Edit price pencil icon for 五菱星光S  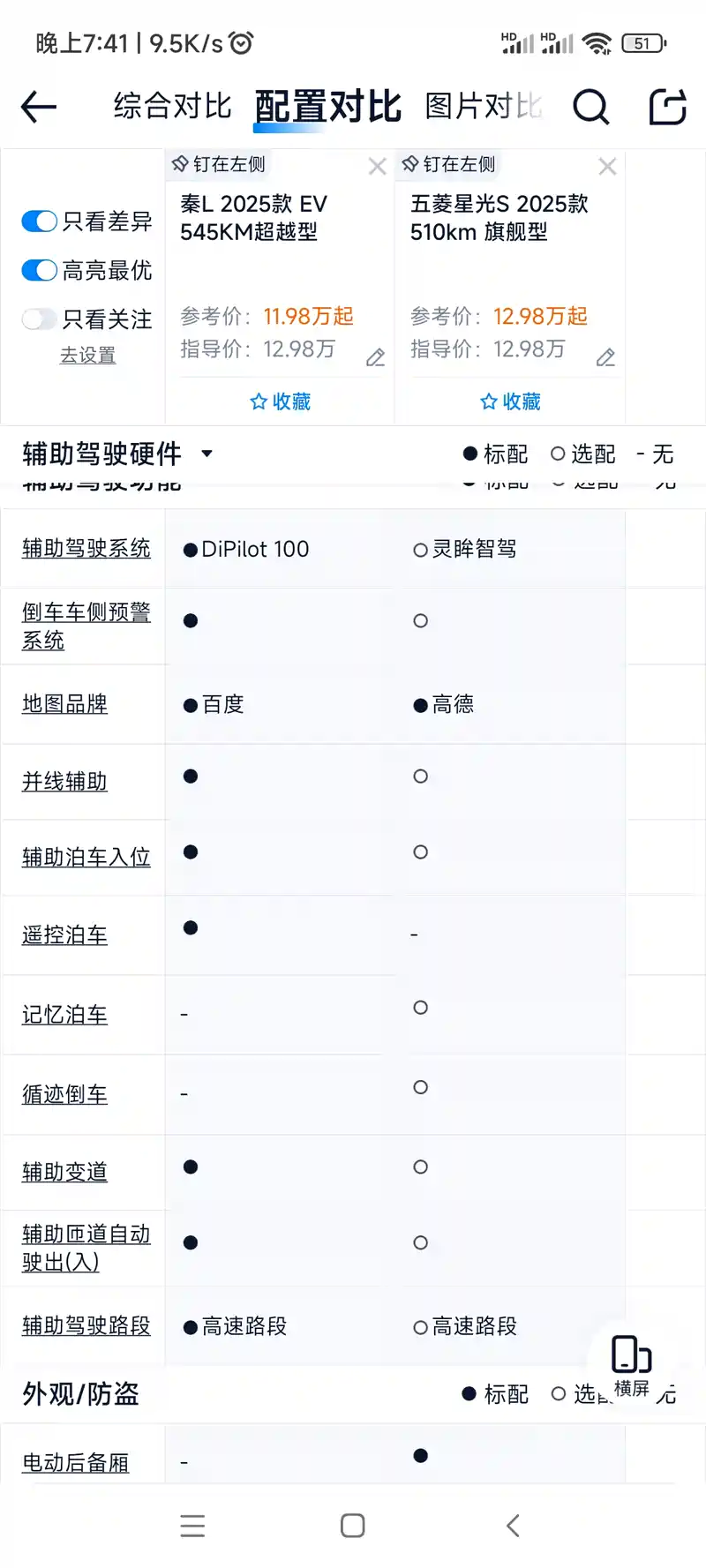click(x=605, y=357)
